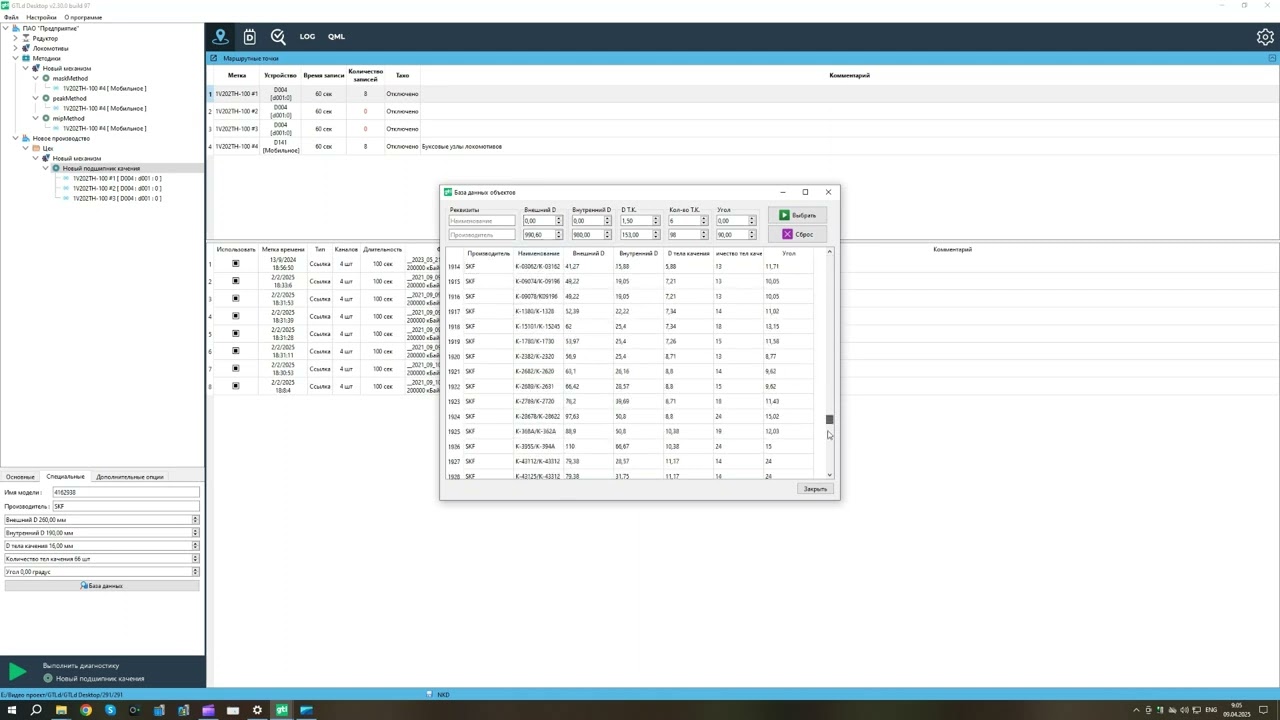Click green icon on 'Выбрать' button
Screen dimensions: 1280x720
(x=785, y=215)
